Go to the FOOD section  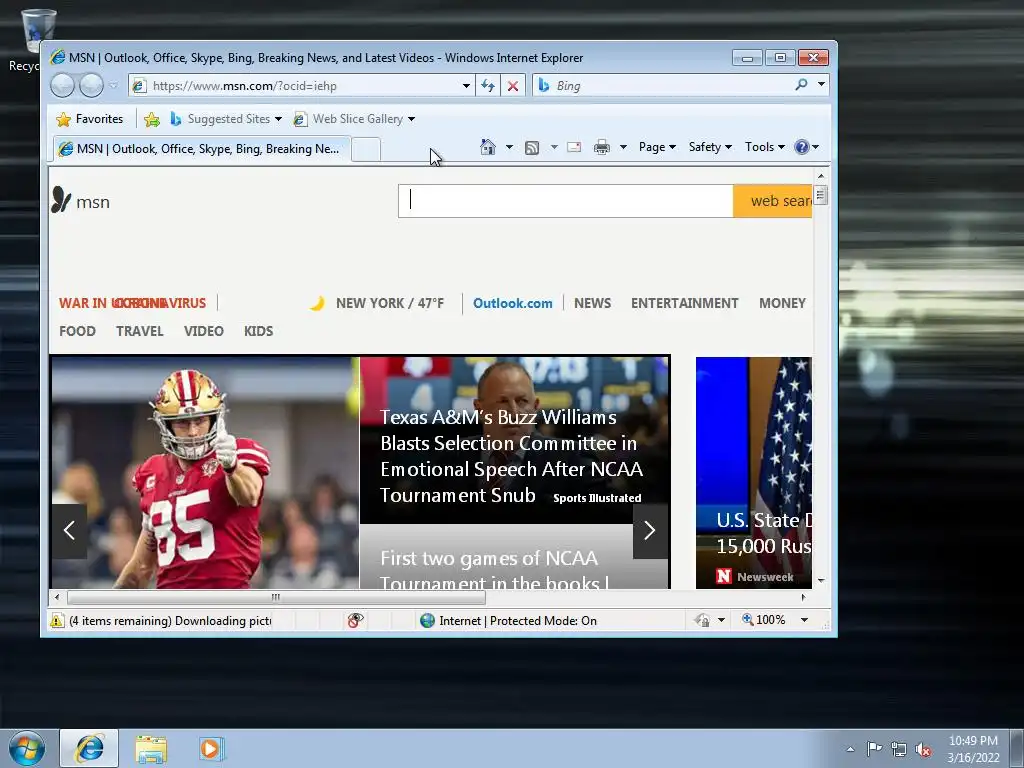coord(77,331)
